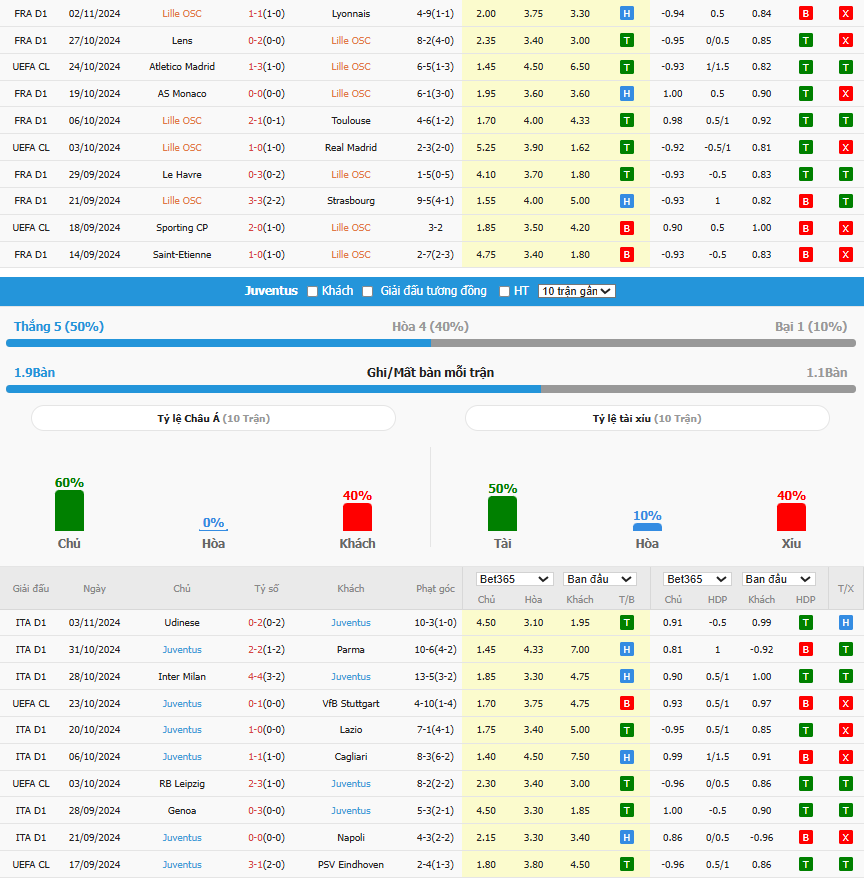Select the HDP column T badge in the Atletico Madrid row

point(805,67)
